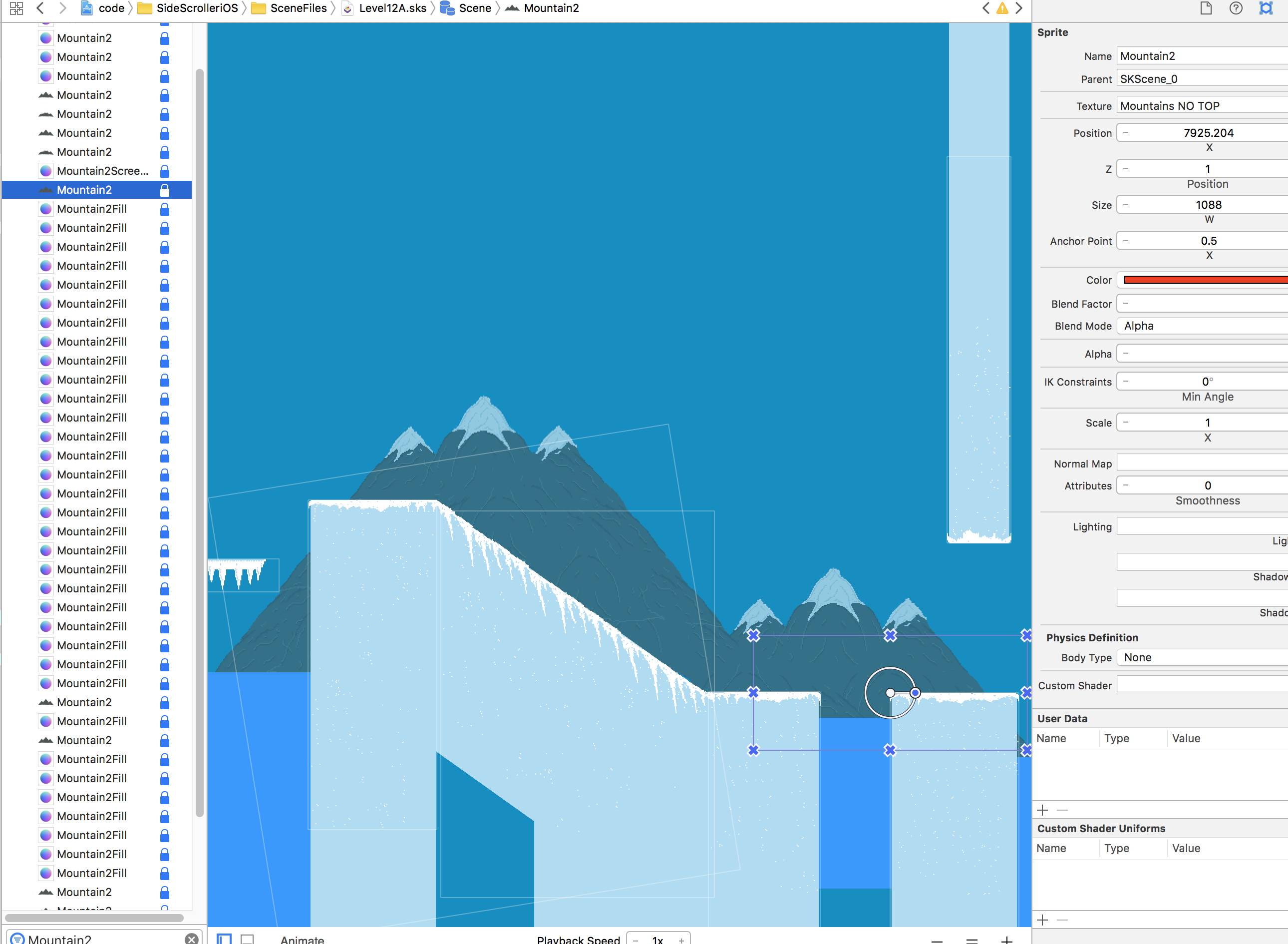Clear the Mountain2 filter search field
The width and height of the screenshot is (1288, 944).
[191, 939]
